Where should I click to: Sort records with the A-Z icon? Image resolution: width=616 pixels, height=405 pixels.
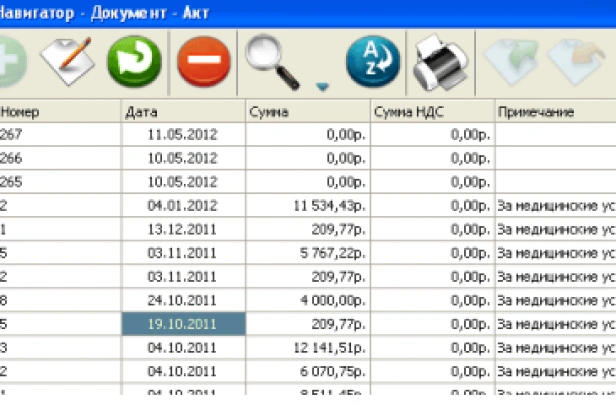coord(372,62)
